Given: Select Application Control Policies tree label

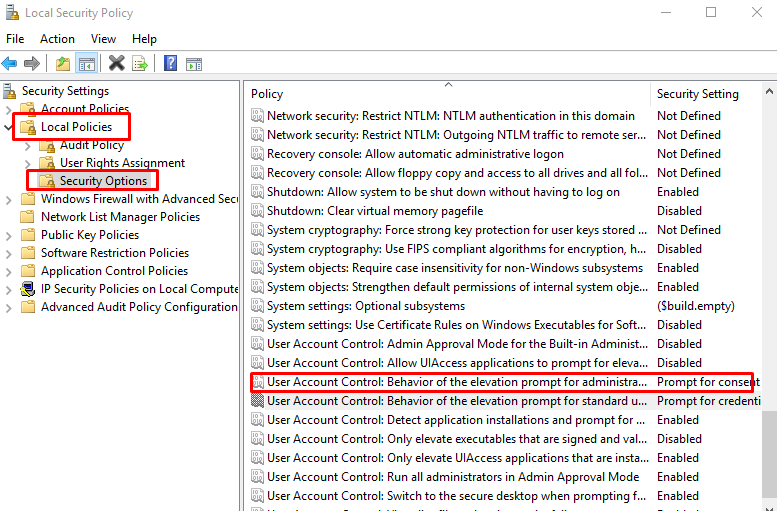Looking at the screenshot, I should (x=114, y=271).
